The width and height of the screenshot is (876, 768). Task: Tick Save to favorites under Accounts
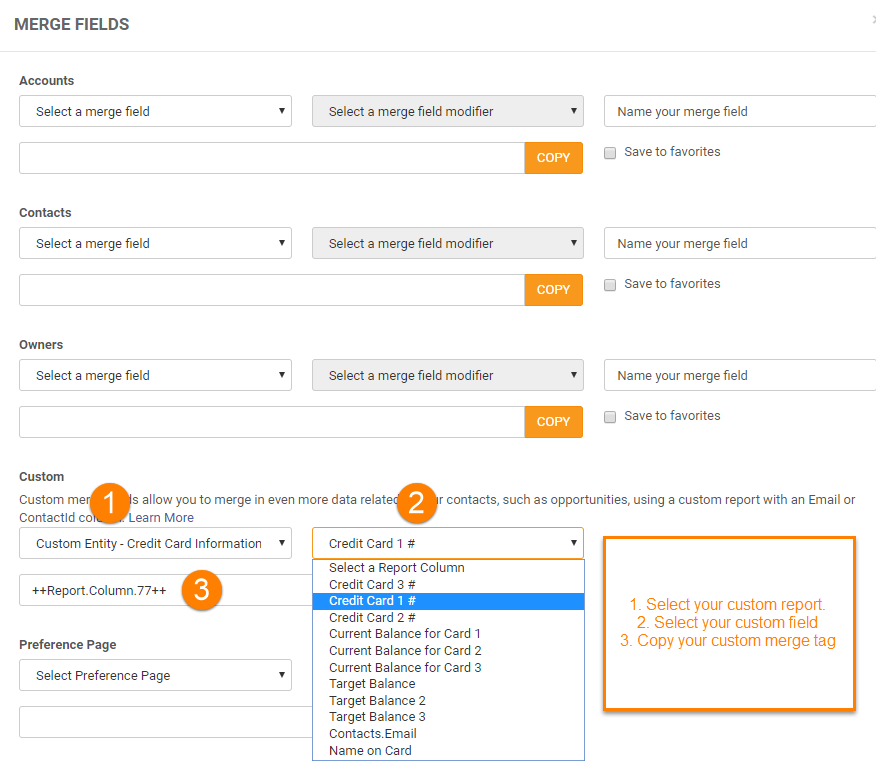pos(610,153)
